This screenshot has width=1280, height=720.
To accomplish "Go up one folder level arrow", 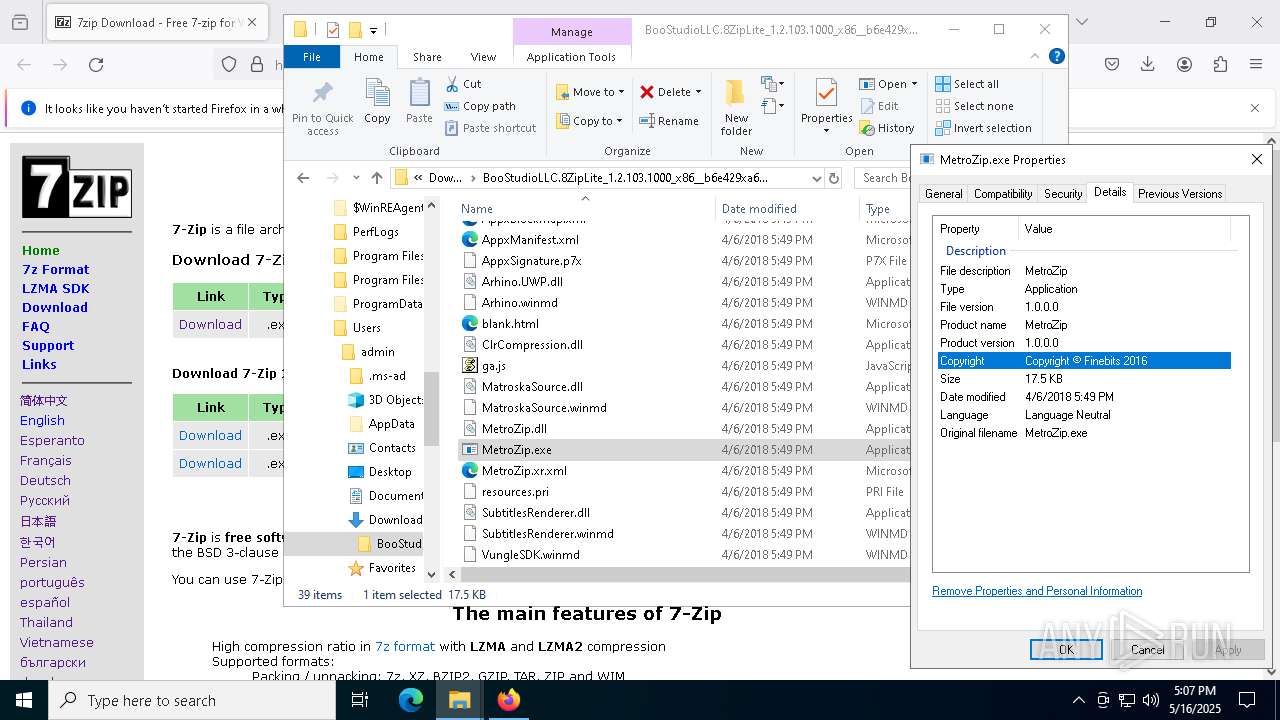I will tap(376, 178).
